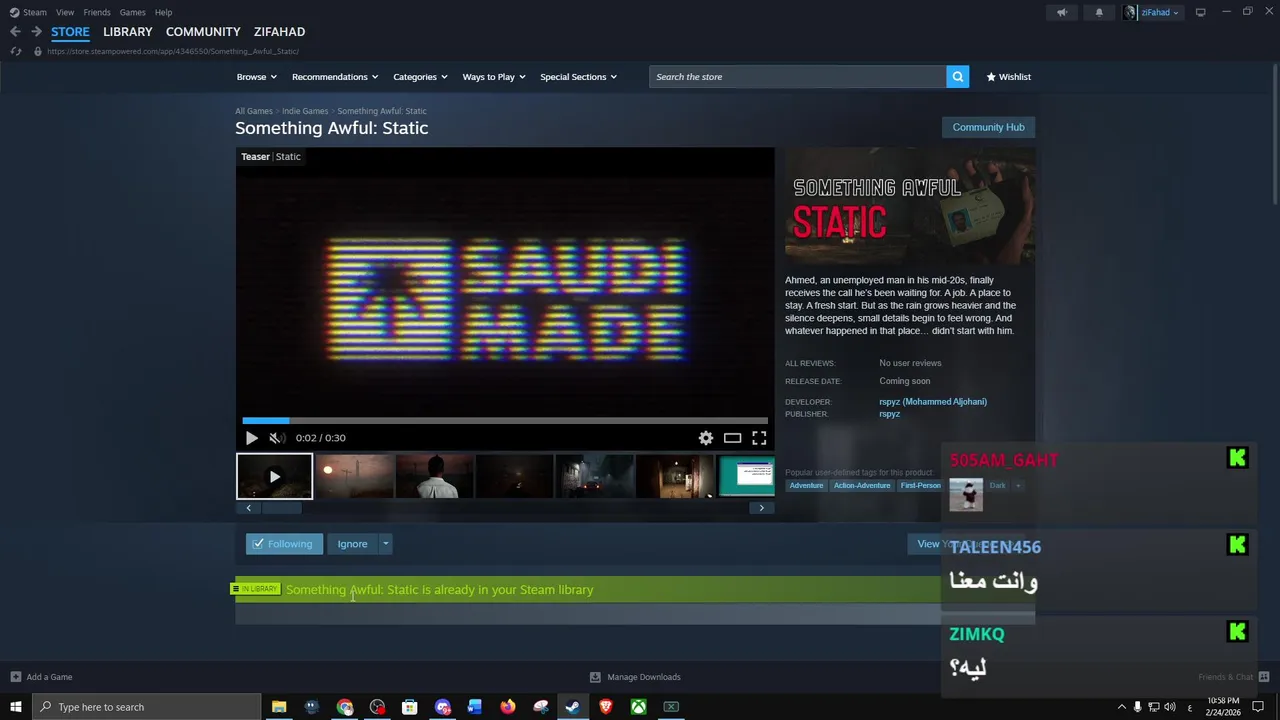Click the search magnifier button

(x=957, y=77)
